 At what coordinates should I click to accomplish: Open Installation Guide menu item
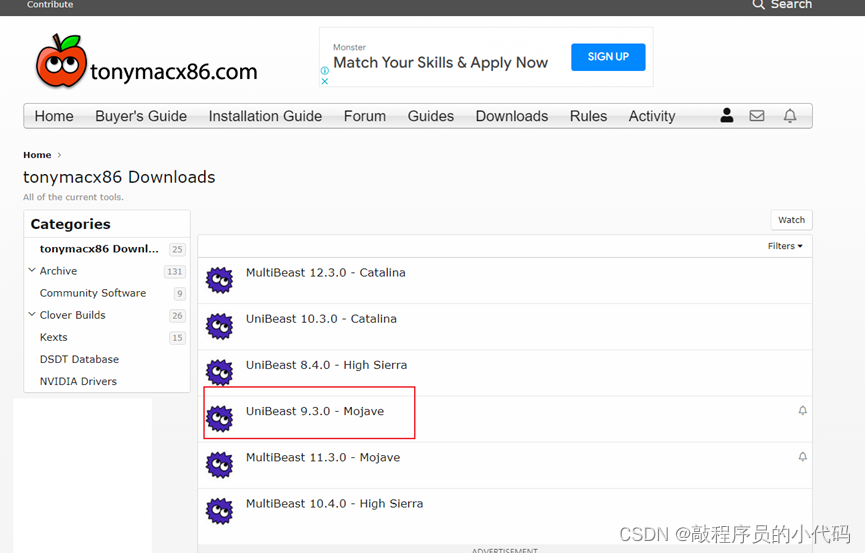[265, 116]
